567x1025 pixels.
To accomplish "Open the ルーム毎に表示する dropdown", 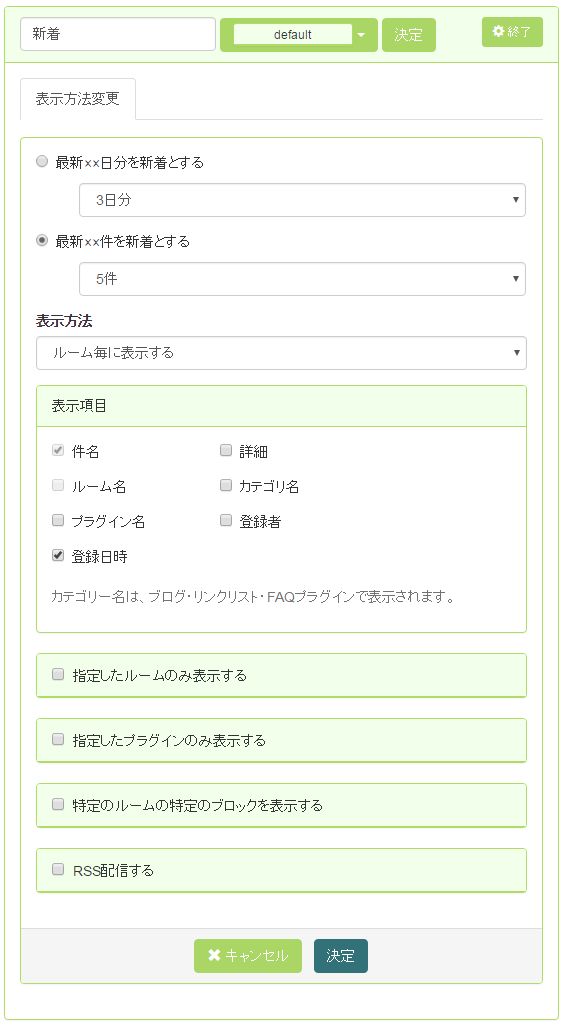I will point(281,353).
